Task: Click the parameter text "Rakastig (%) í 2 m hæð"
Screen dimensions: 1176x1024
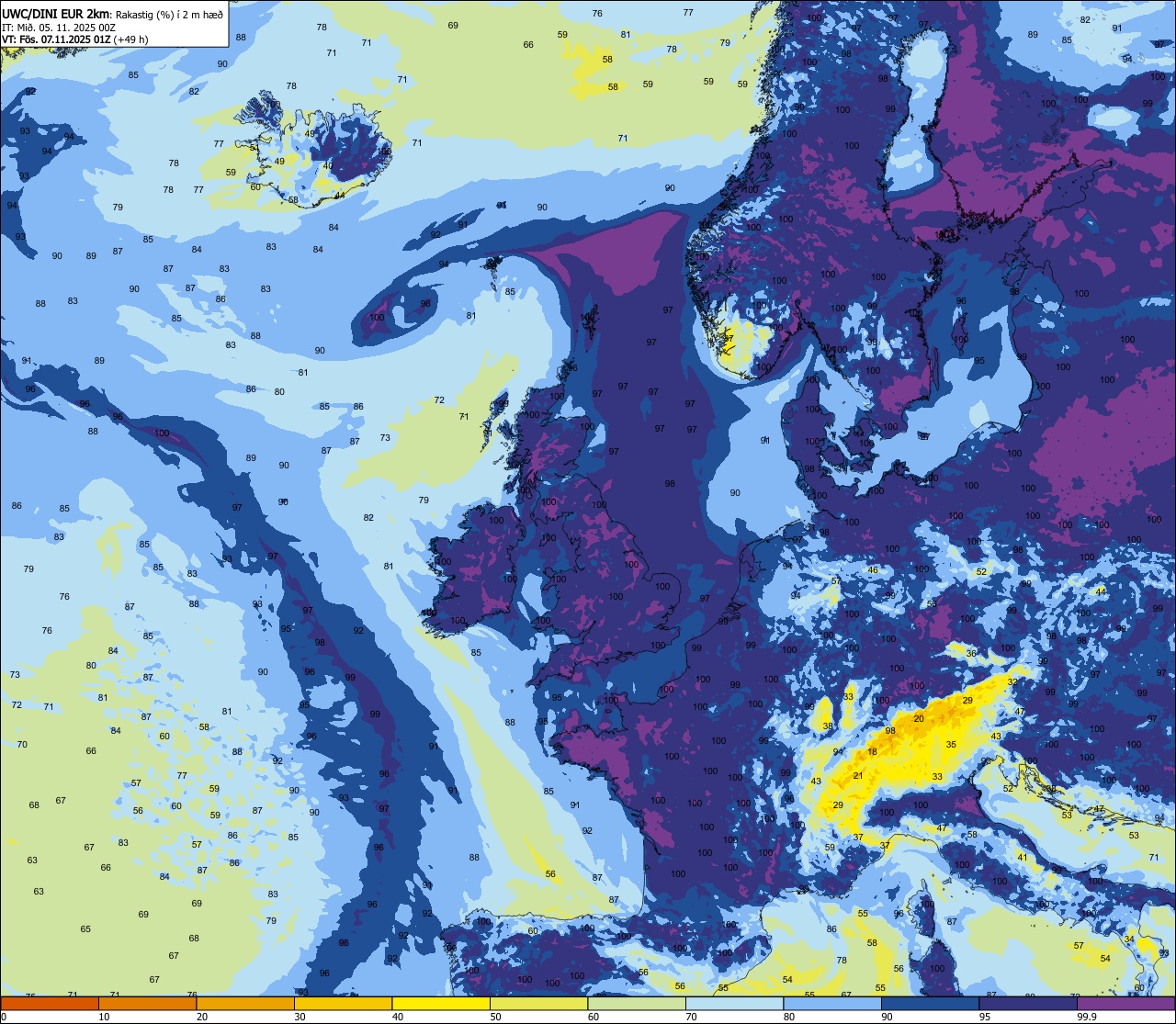Action: pyautogui.click(x=168, y=13)
